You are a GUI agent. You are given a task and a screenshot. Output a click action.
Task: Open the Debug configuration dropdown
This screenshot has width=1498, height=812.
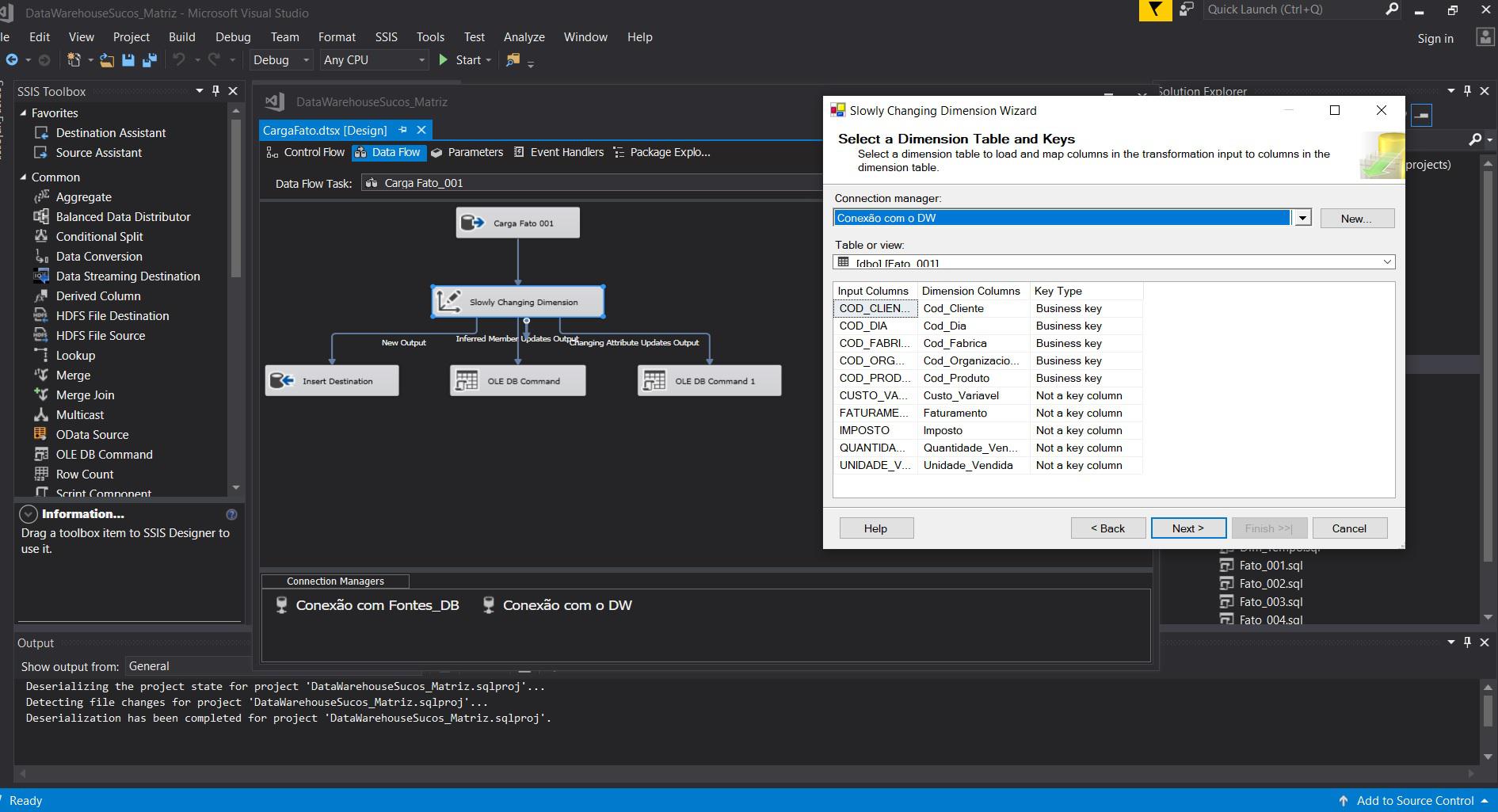307,60
